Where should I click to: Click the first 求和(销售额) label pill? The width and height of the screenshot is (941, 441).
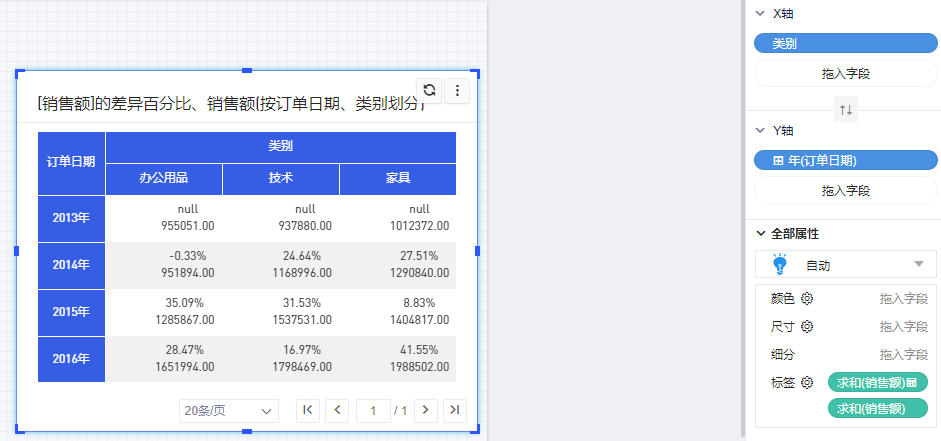[x=877, y=382]
